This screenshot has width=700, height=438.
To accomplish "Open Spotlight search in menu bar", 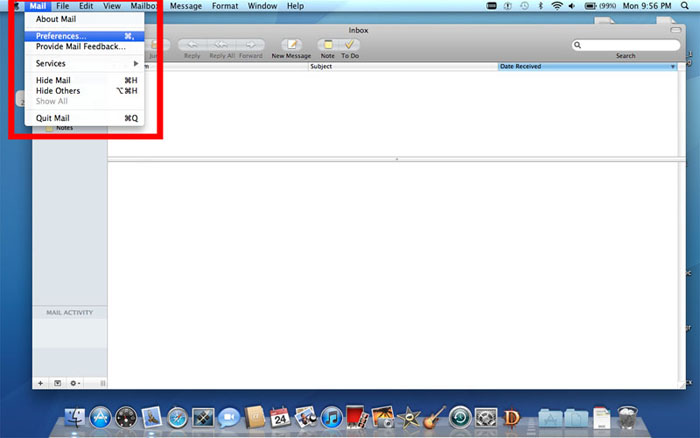I will tap(684, 6).
